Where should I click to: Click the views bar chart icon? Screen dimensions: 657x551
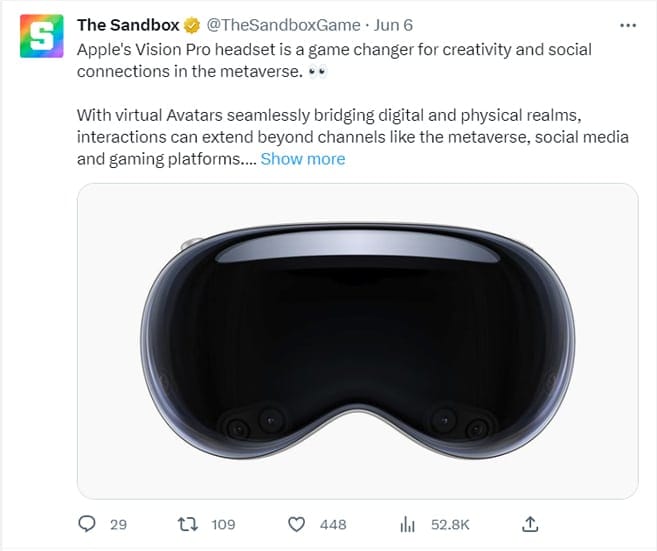click(407, 524)
